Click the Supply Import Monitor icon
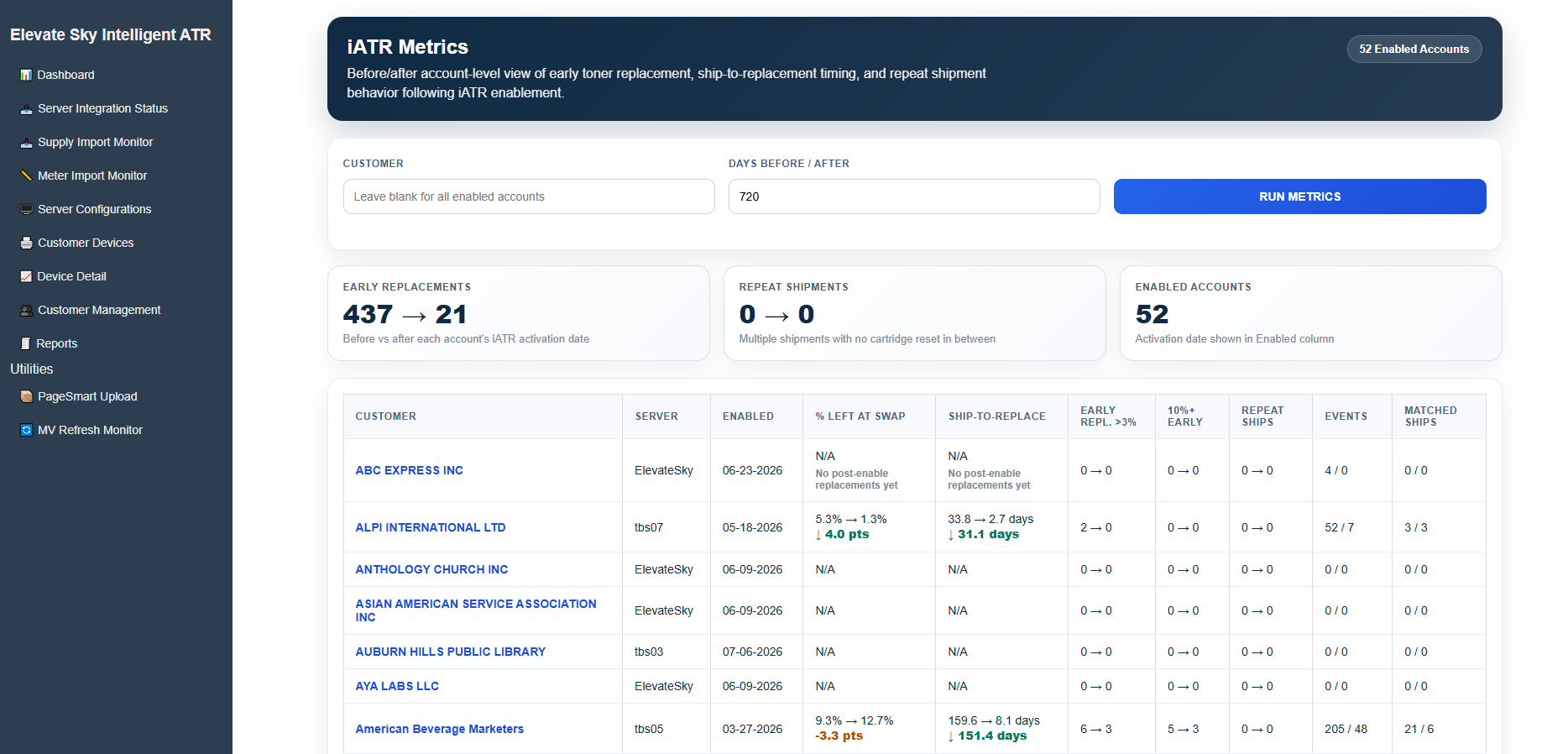This screenshot has width=1568, height=754. (x=26, y=142)
